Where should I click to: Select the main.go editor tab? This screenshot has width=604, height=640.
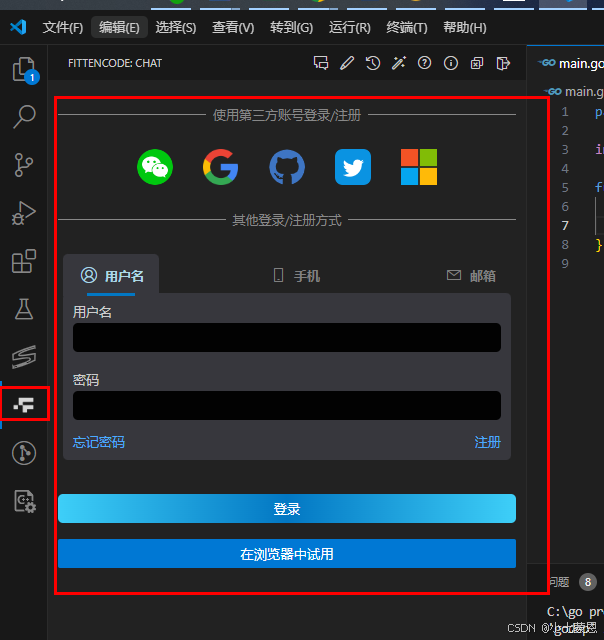pos(571,63)
